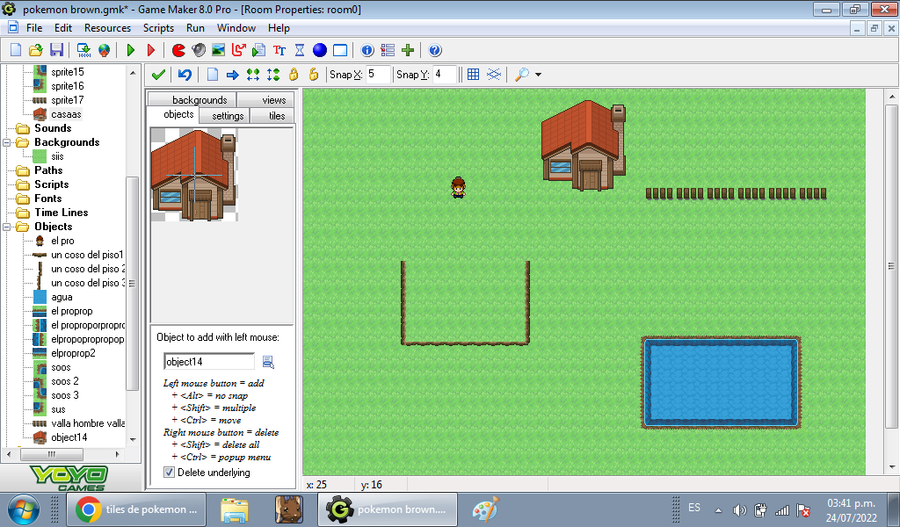Create a path resource

(x=238, y=51)
